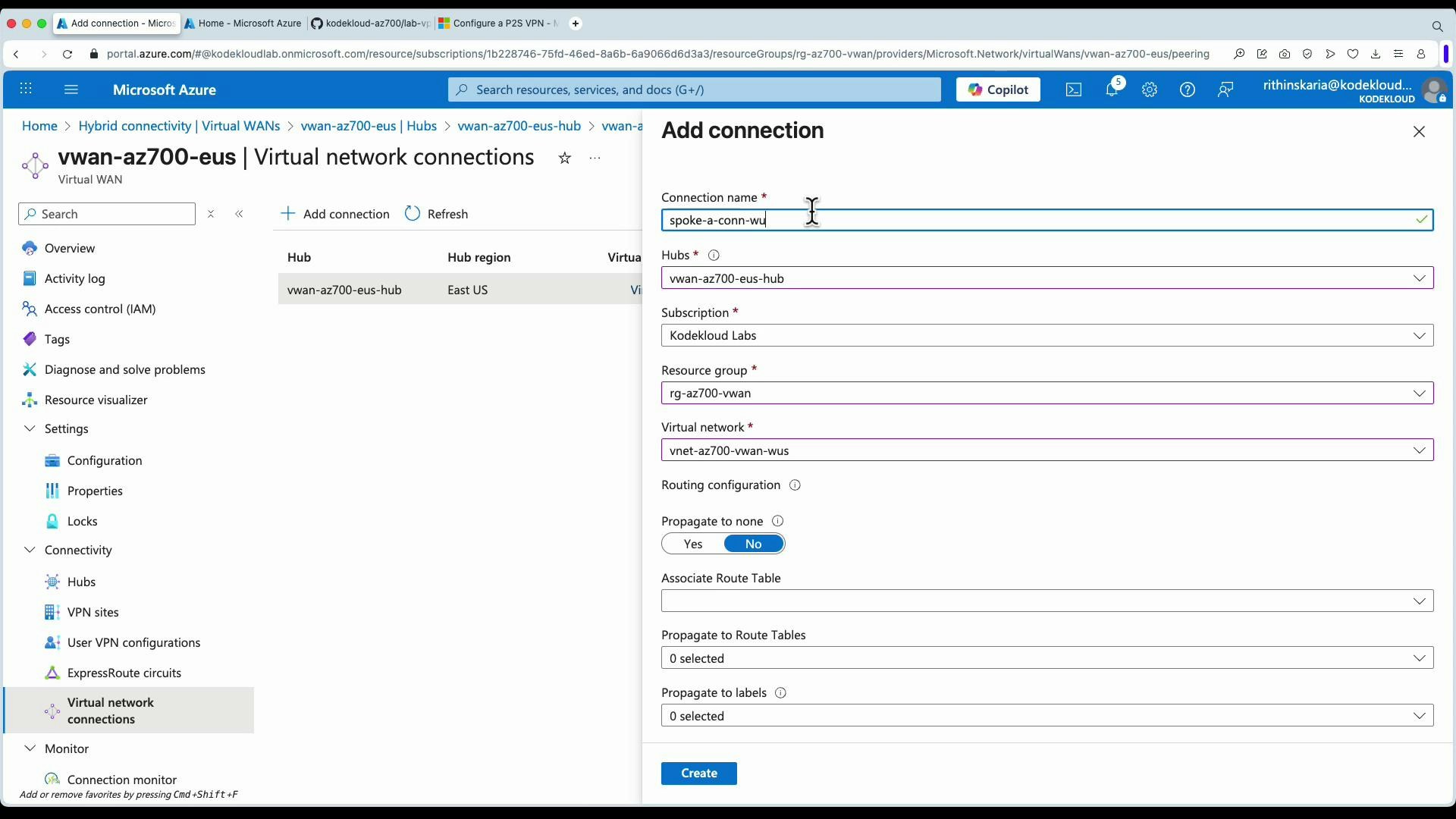Viewport: 1456px width, 819px height.
Task: Open portal settings gear
Action: pyautogui.click(x=1150, y=89)
